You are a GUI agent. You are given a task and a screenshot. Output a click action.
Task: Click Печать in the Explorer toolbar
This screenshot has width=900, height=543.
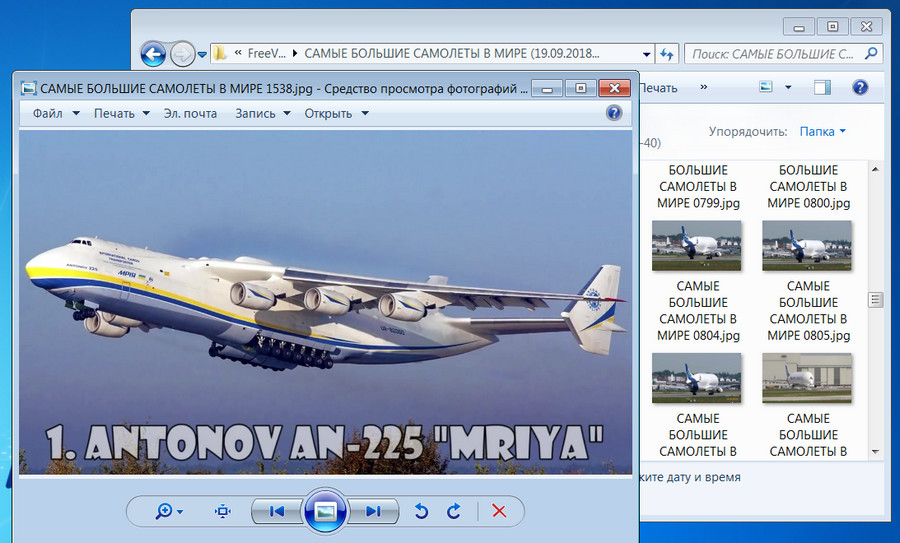pos(658,88)
